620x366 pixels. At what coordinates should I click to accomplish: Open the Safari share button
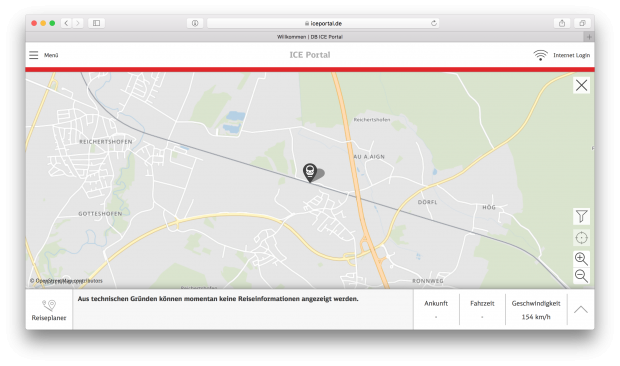pyautogui.click(x=562, y=23)
